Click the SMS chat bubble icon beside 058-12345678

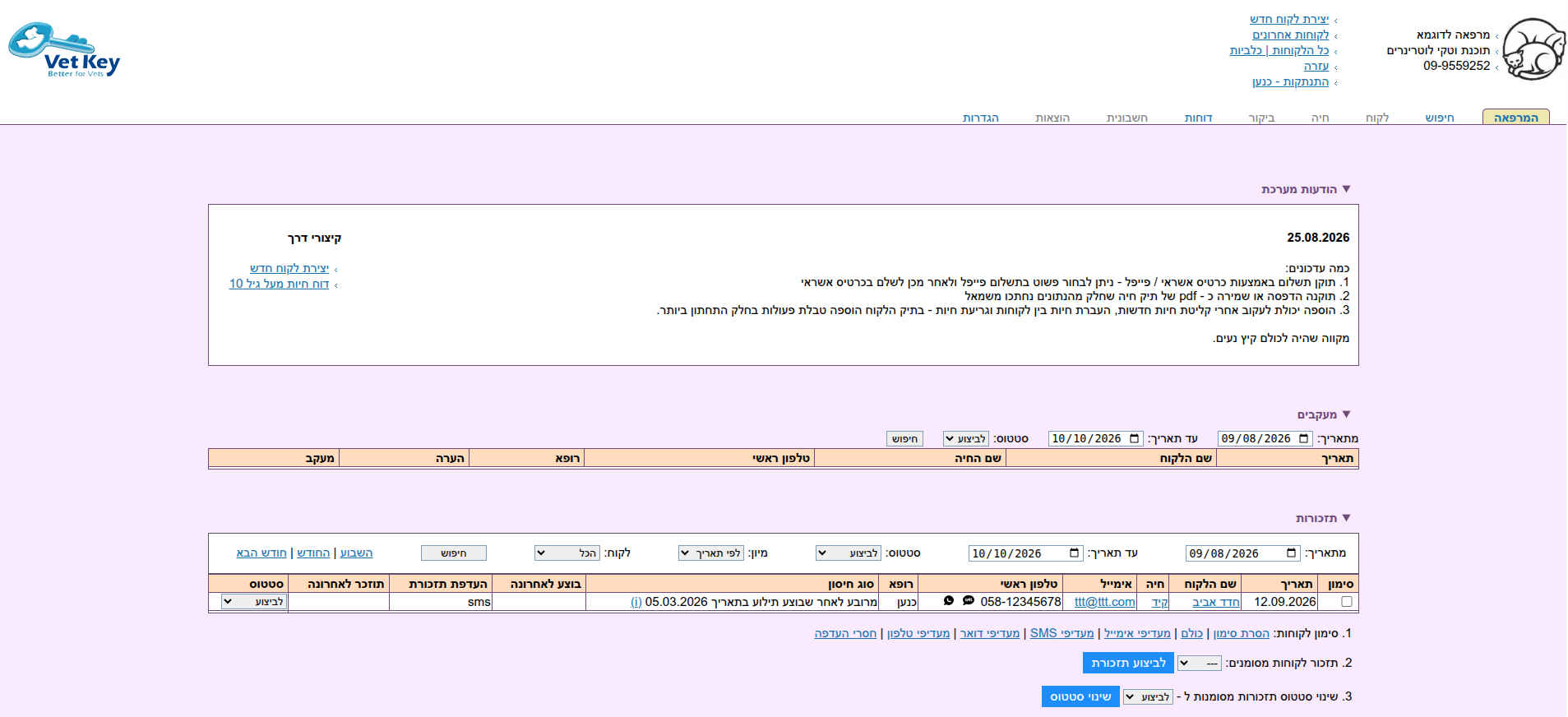(x=969, y=601)
